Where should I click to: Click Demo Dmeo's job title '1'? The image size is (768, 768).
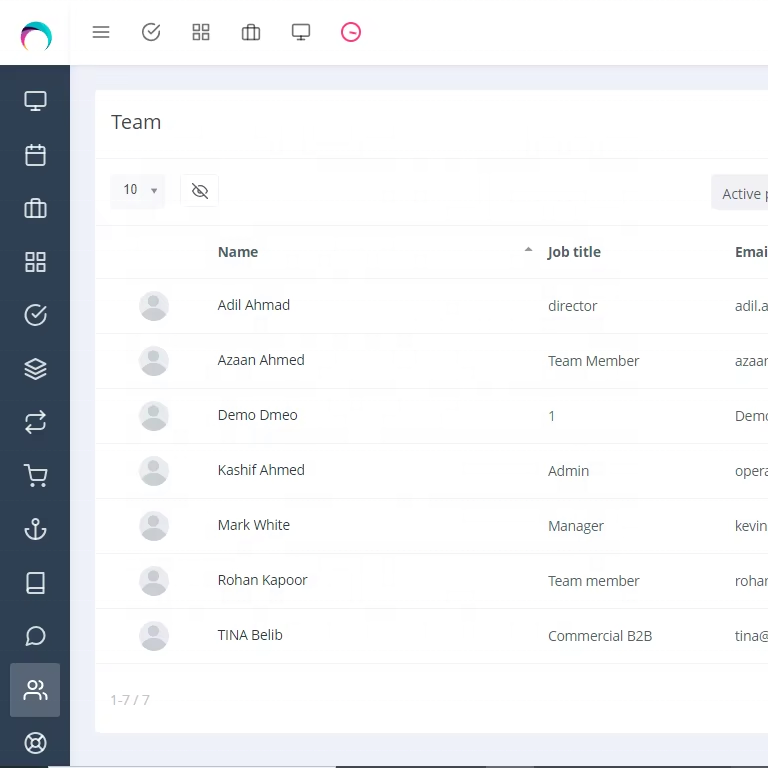[x=552, y=416]
